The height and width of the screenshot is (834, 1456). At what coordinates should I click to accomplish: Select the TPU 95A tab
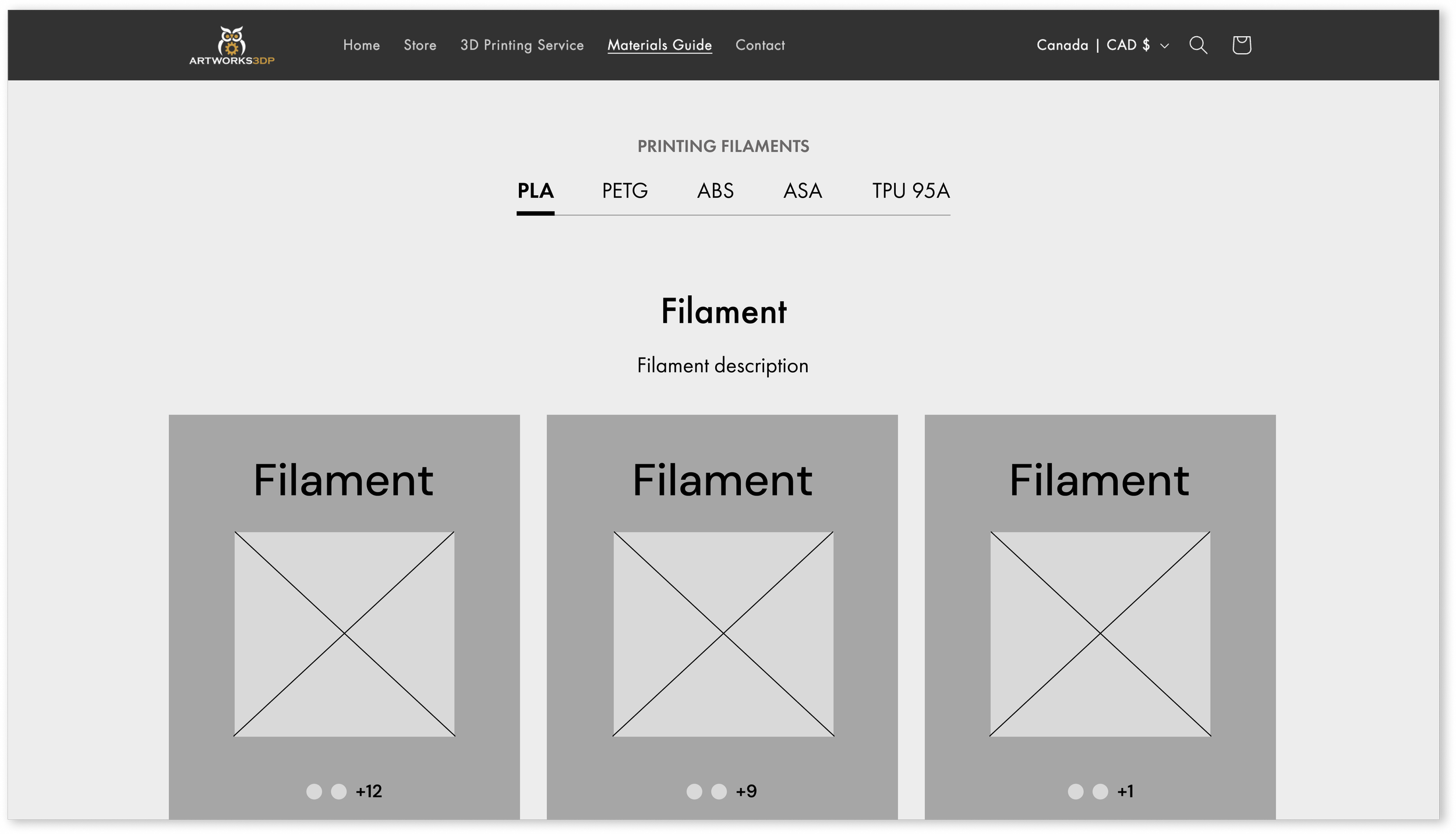[910, 191]
